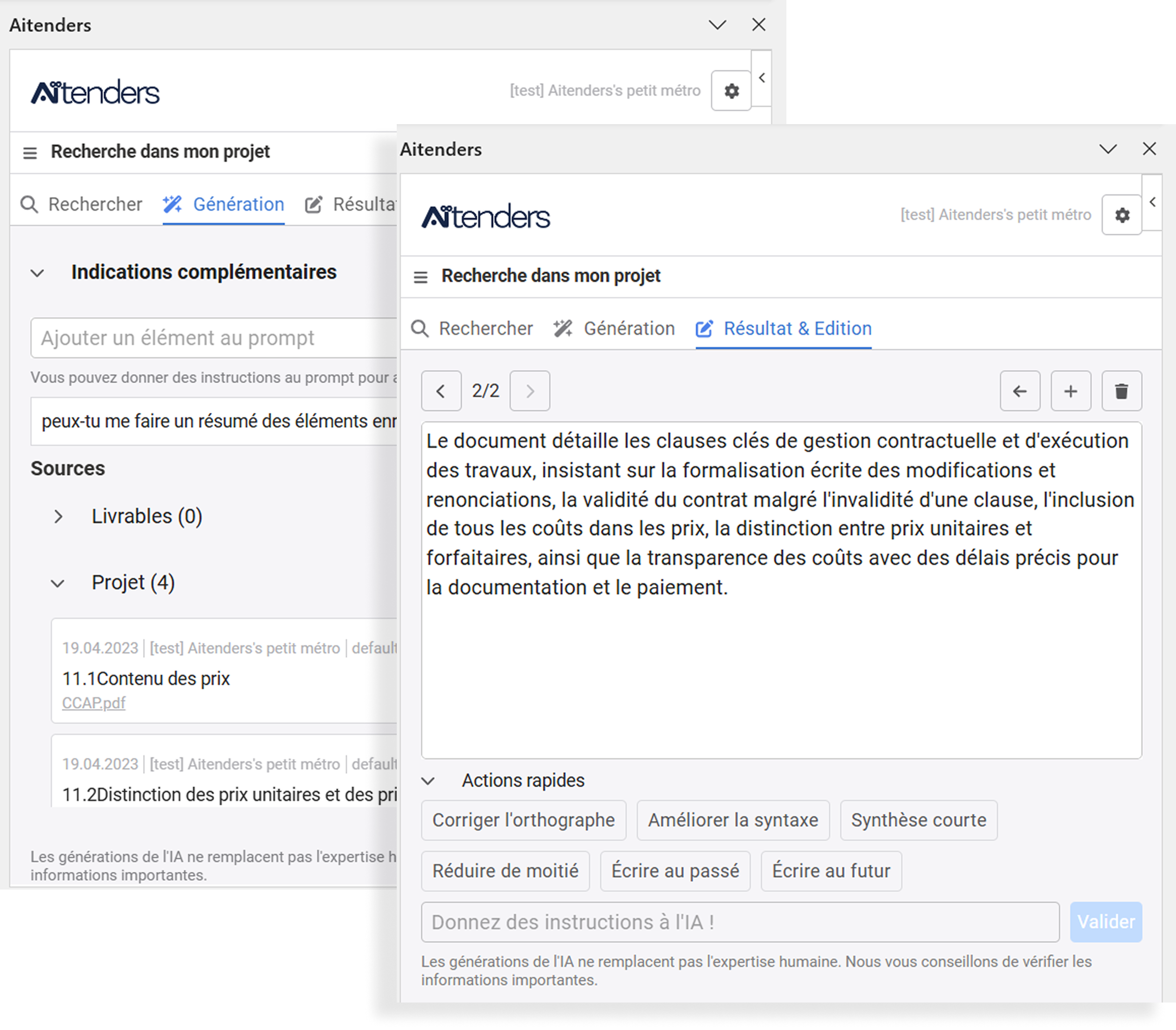Click Corriger l'orthographe quick action

click(523, 820)
